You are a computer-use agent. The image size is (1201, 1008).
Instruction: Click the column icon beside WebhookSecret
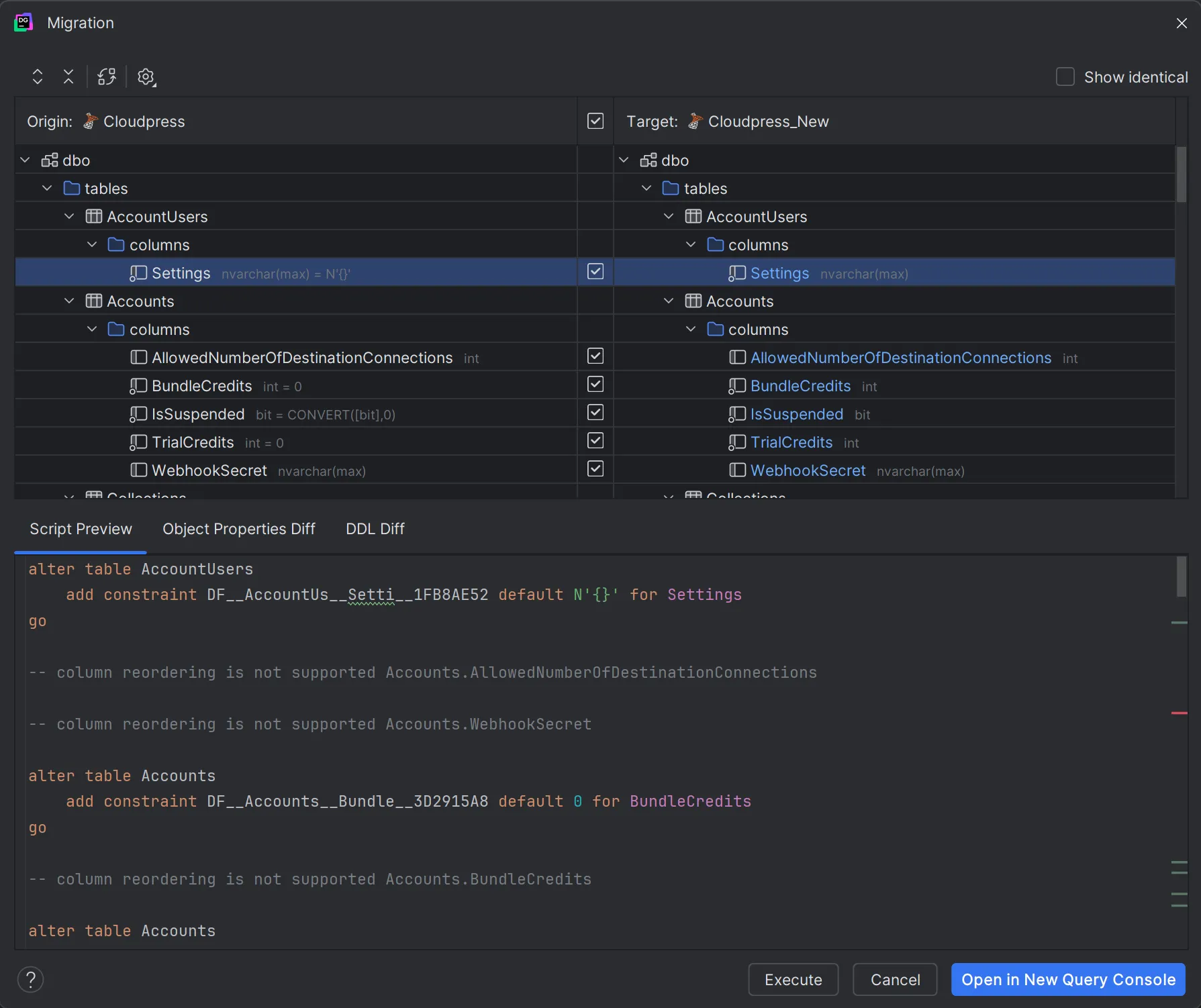138,470
